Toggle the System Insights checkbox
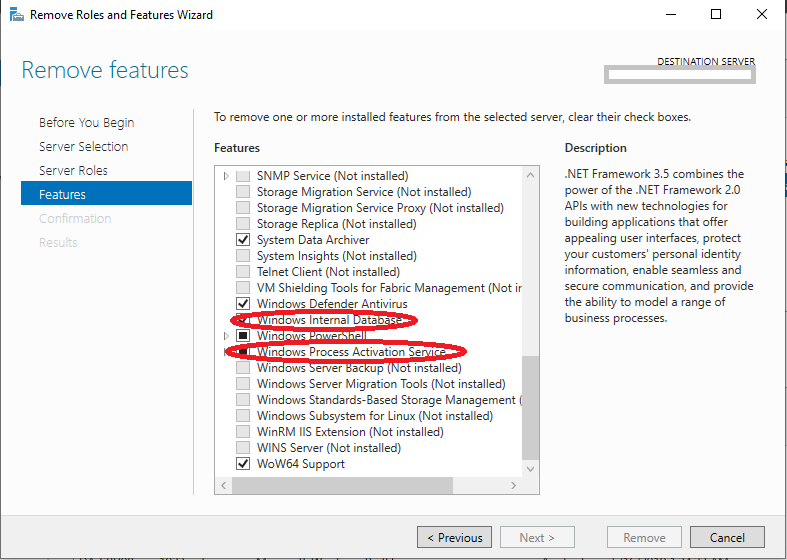This screenshot has height=560, width=787. (x=243, y=256)
